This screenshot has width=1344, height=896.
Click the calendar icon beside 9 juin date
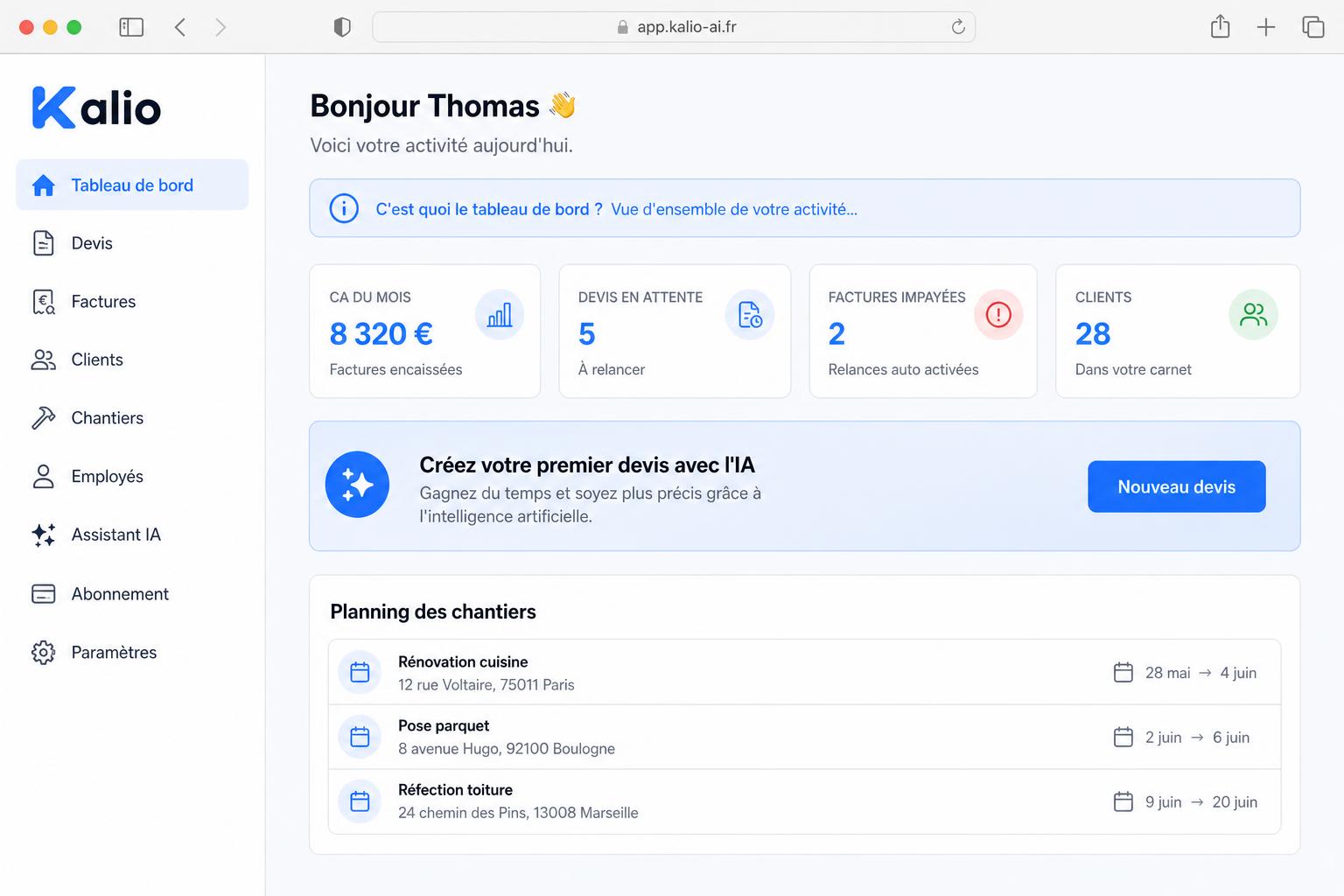(1123, 801)
